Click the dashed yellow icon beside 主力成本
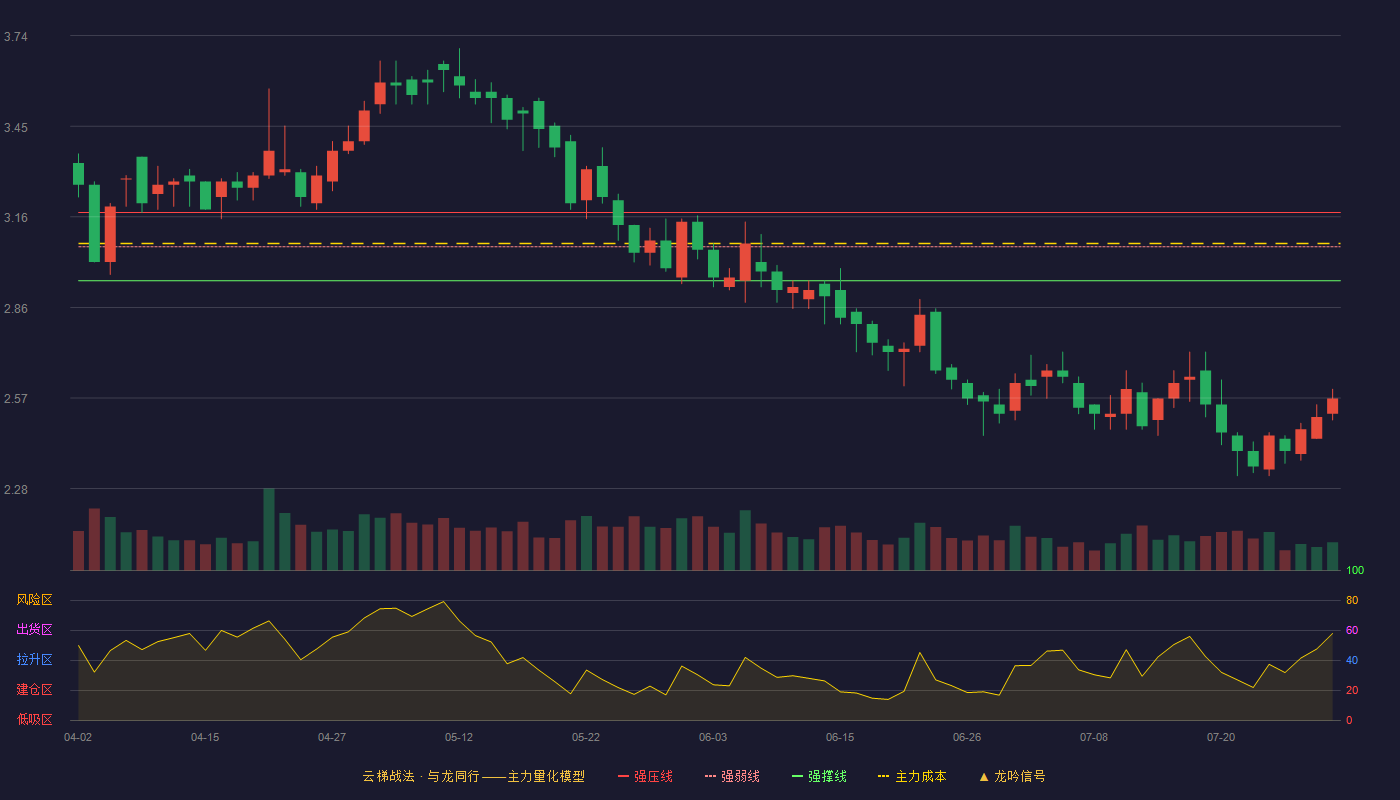The image size is (1400, 800). [884, 776]
